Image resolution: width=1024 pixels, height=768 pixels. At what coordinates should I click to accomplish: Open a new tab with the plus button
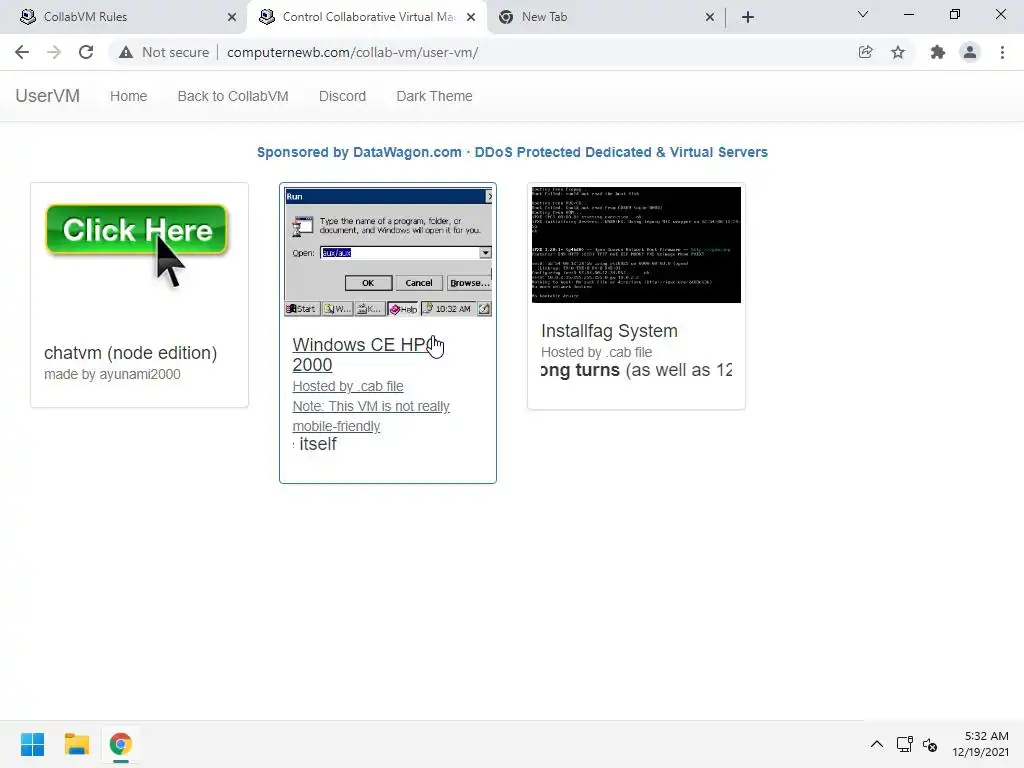pos(748,17)
